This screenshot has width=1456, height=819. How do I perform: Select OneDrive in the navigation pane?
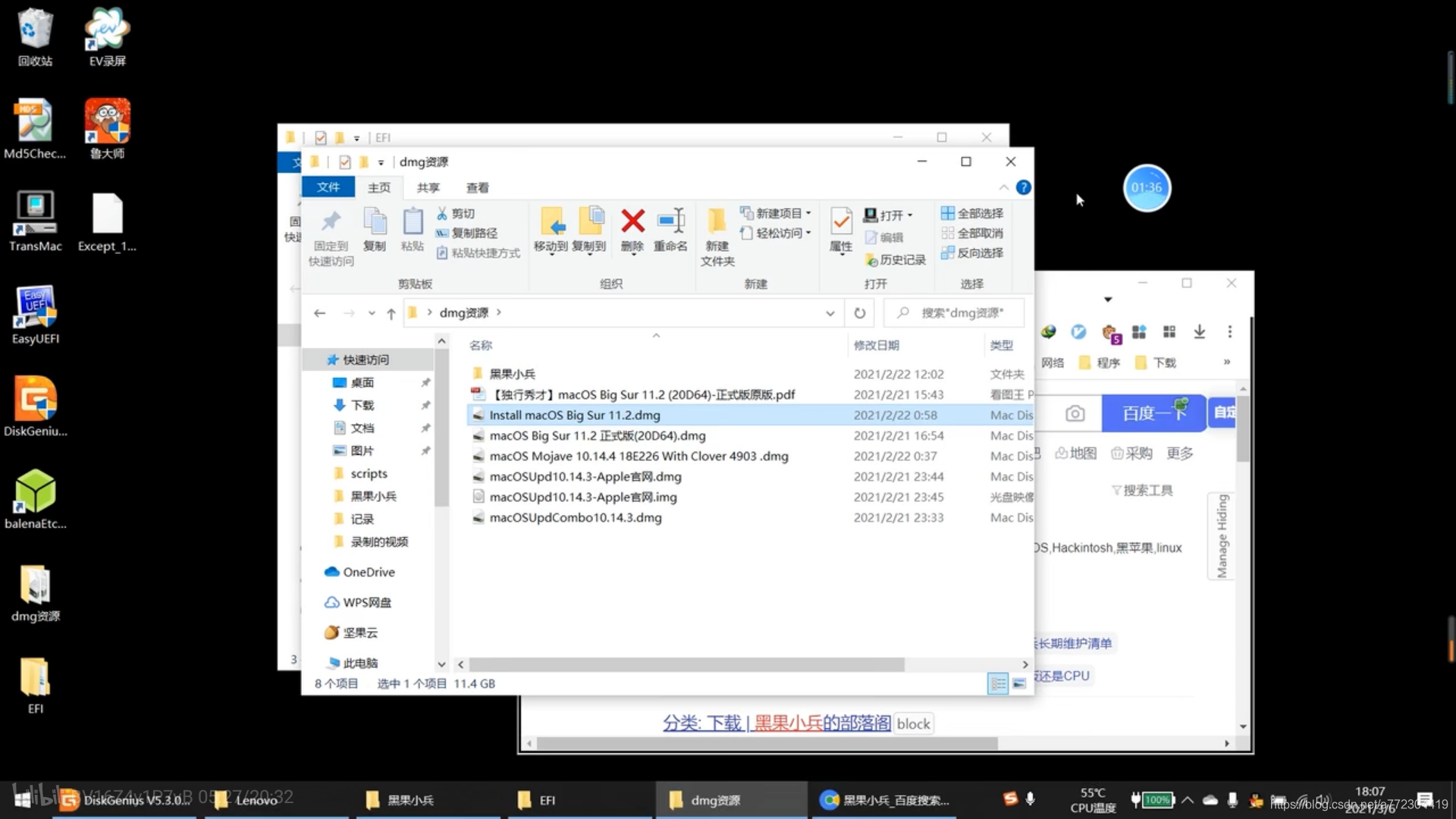click(359, 573)
